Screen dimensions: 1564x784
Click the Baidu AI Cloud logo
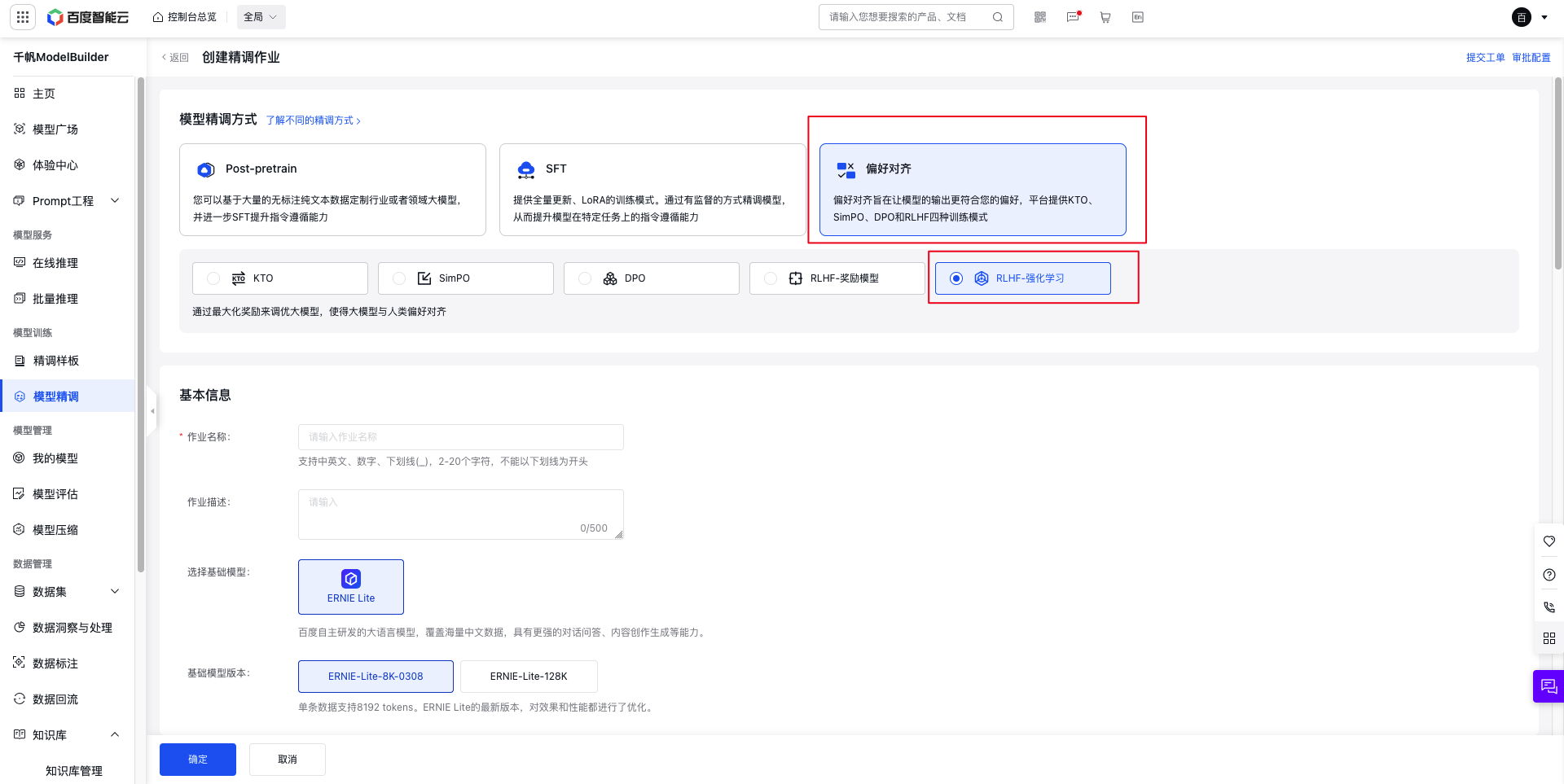(x=88, y=17)
